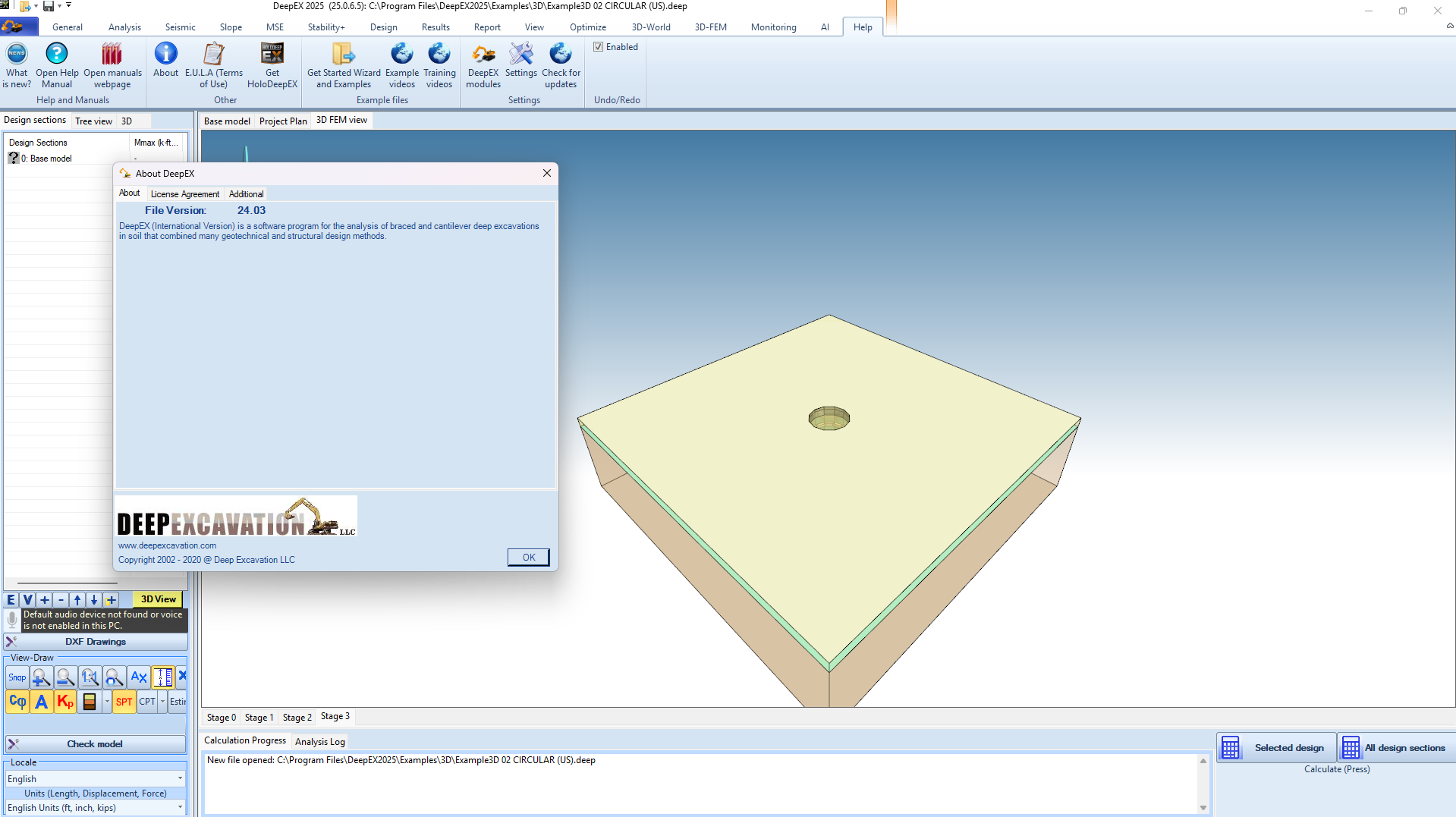This screenshot has height=817, width=1456.
Task: Select Stage 1 tab
Action: coord(259,718)
